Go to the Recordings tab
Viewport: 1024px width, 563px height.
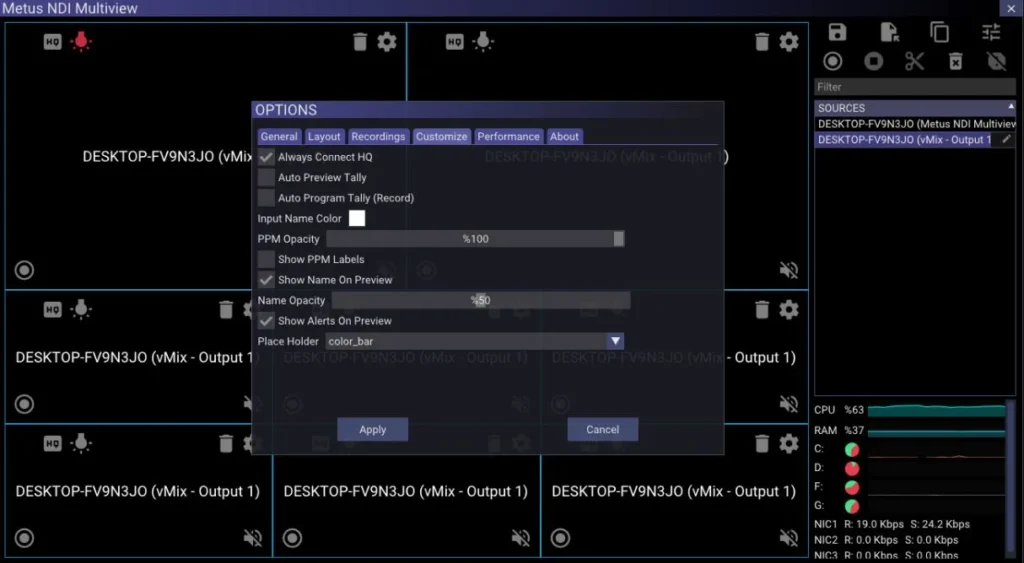(378, 137)
